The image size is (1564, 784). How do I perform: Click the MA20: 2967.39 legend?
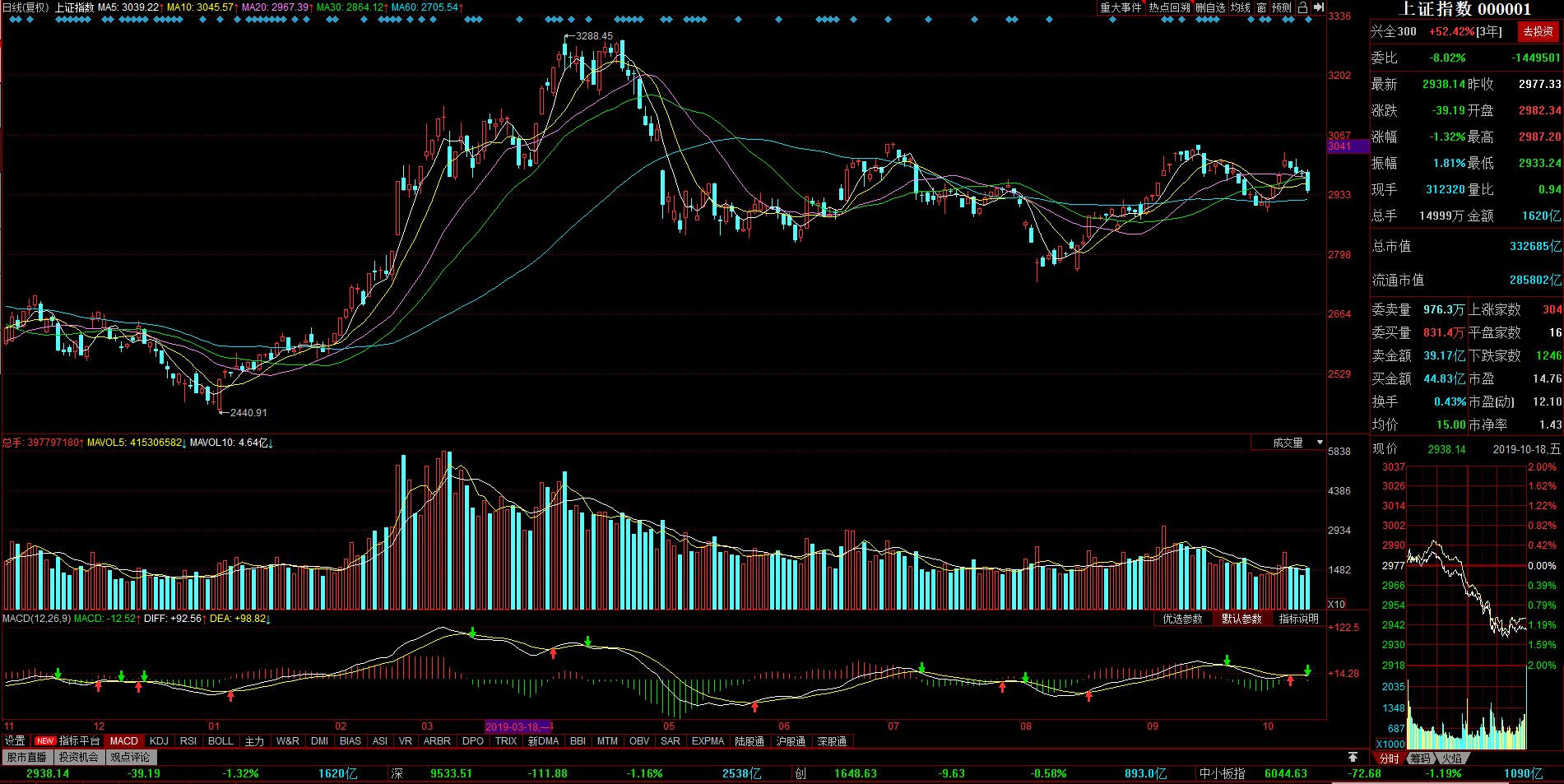click(x=277, y=7)
